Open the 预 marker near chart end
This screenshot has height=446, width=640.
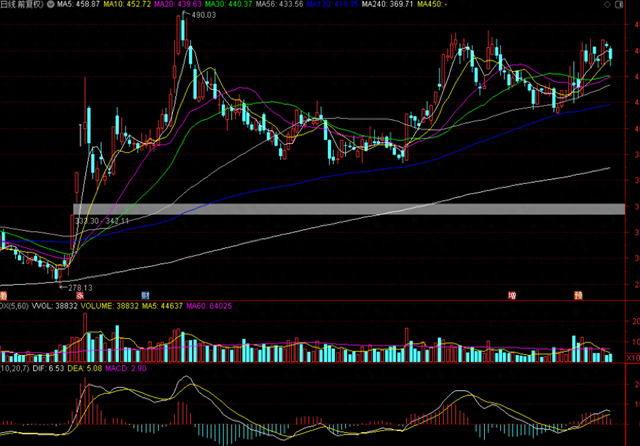578,295
